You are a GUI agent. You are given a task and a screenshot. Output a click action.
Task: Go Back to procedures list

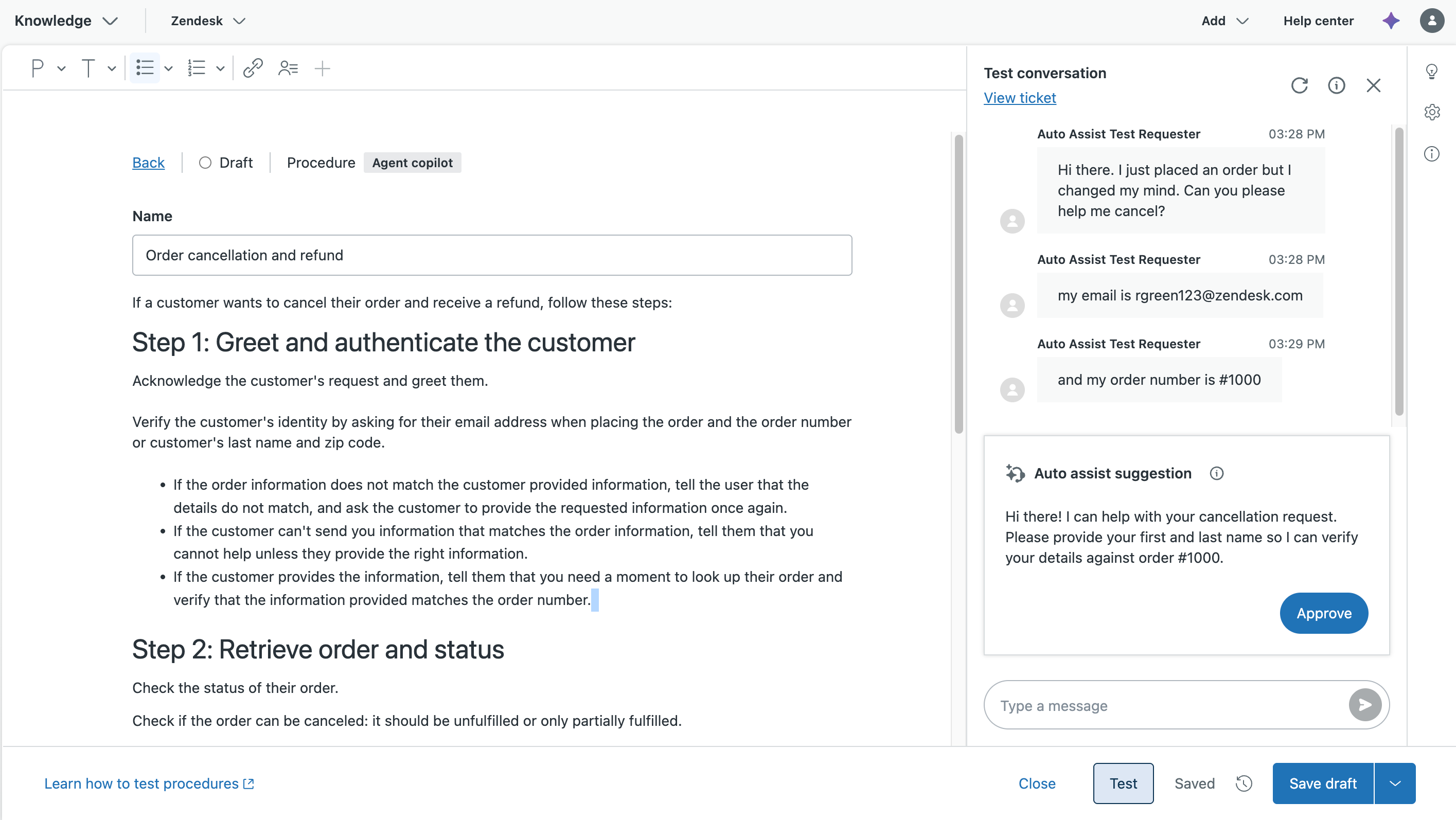148,163
